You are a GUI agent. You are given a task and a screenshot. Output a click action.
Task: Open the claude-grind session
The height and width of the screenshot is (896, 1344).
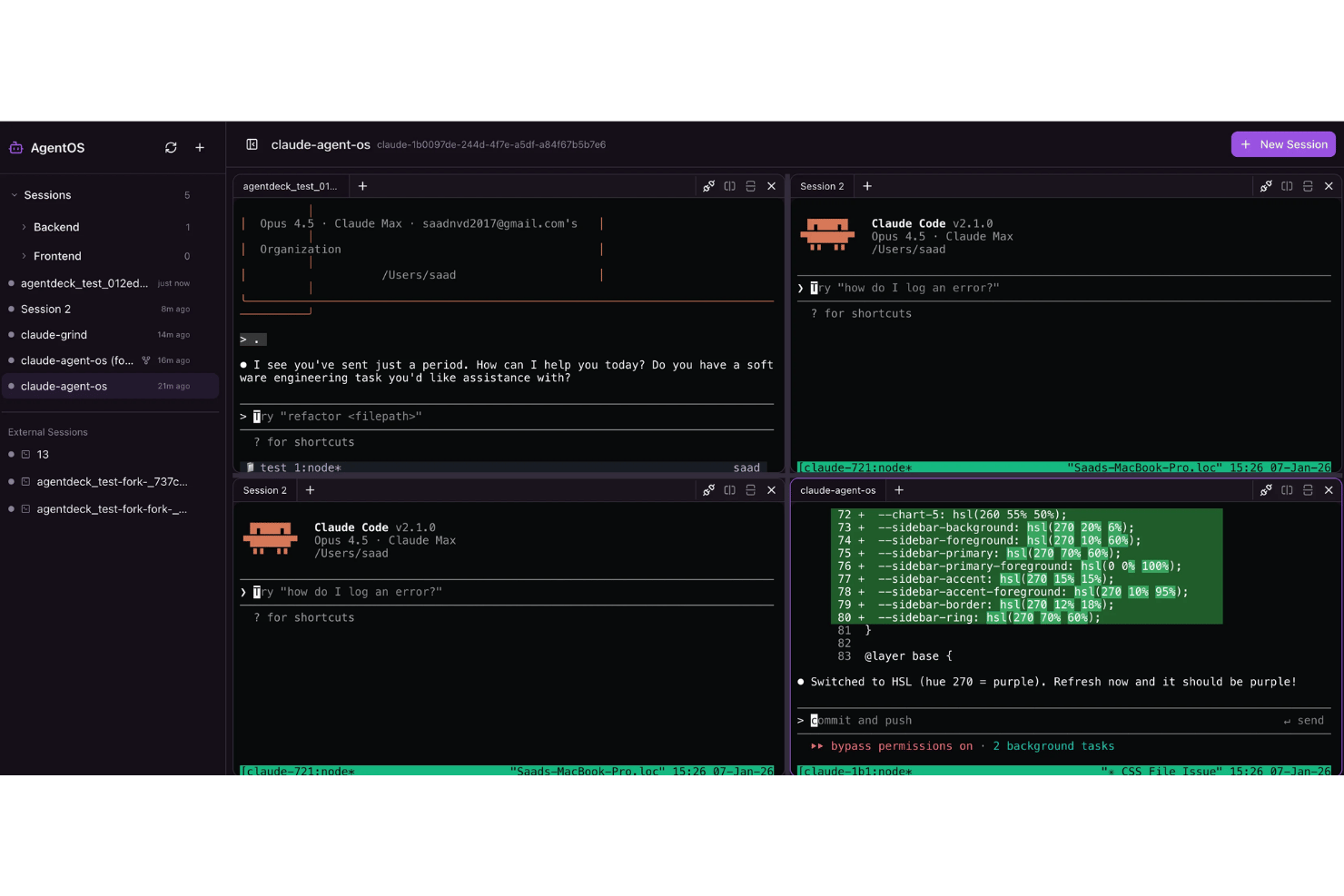109,335
